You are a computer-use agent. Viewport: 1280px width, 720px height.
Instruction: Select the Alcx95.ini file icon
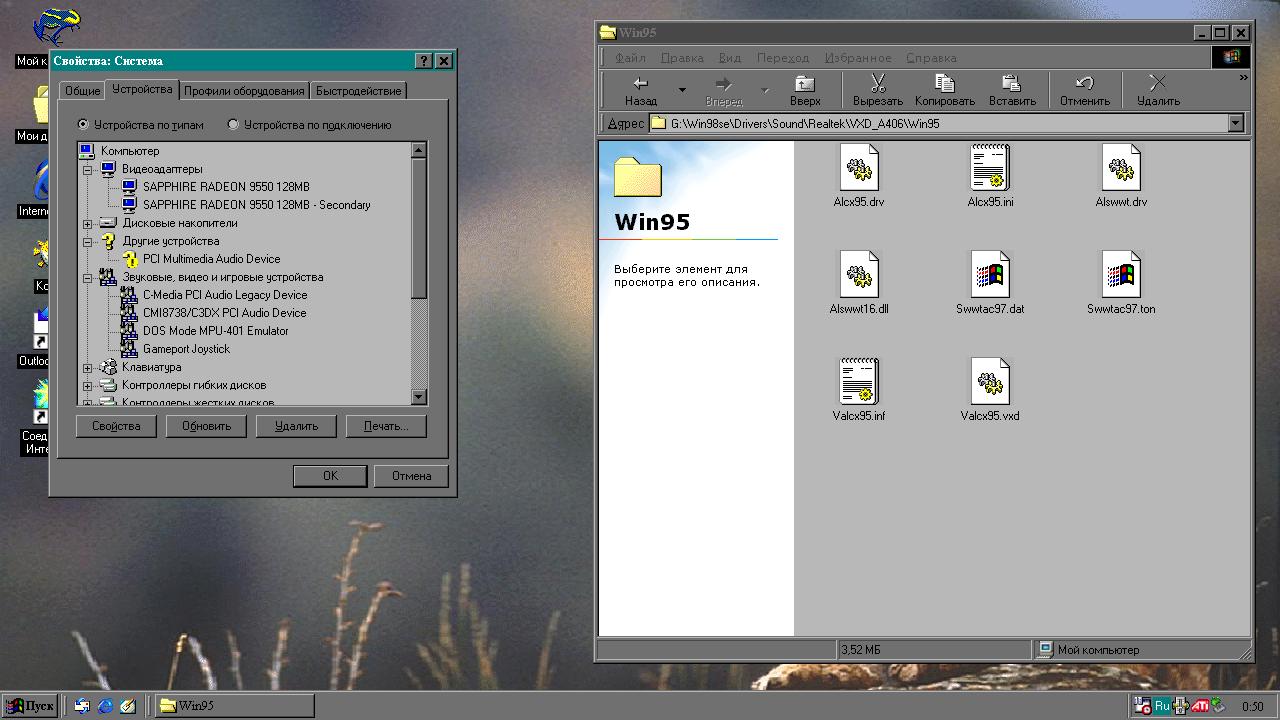tap(990, 168)
